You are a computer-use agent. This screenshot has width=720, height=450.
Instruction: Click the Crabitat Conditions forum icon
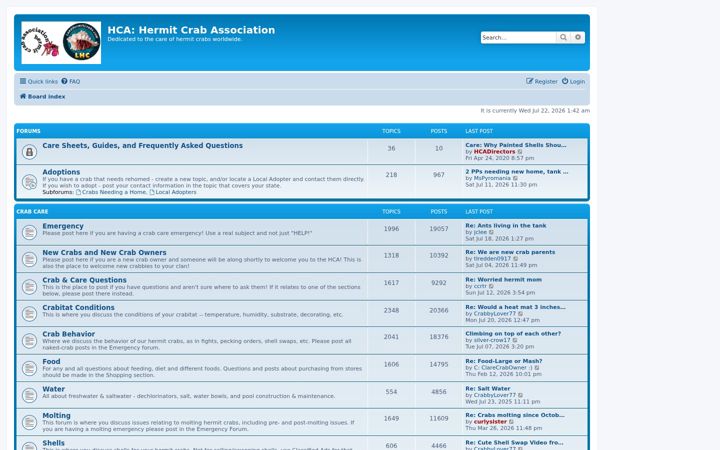tap(29, 314)
